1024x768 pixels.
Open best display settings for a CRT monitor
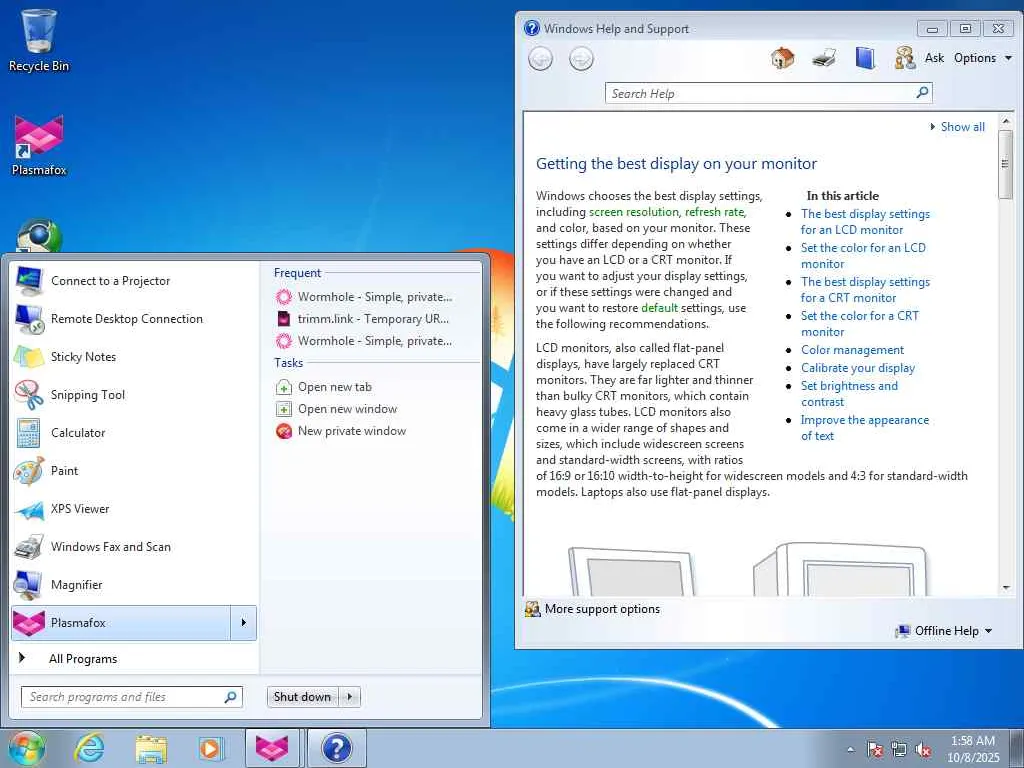tap(865, 289)
